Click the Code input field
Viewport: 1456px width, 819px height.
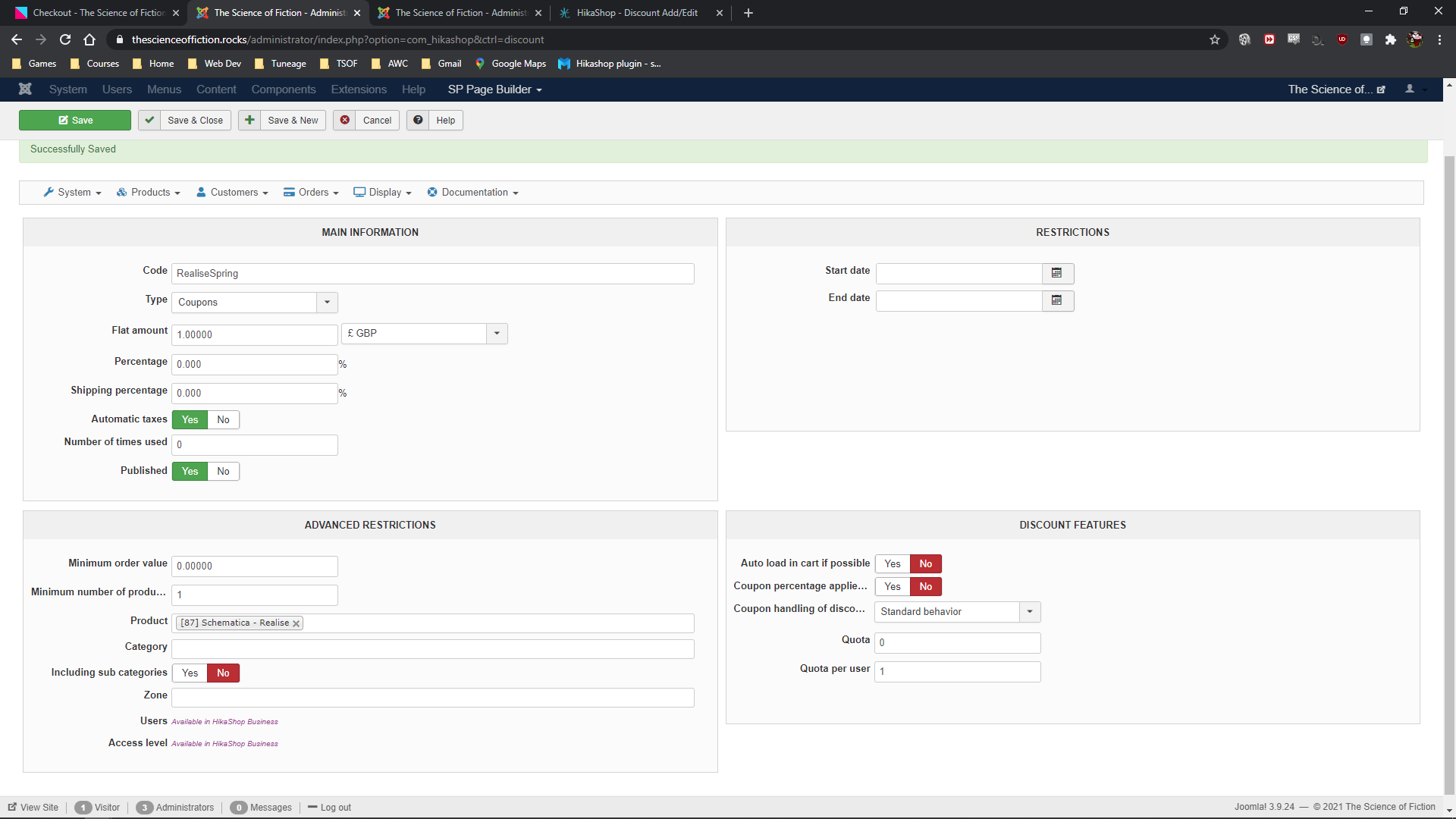432,274
